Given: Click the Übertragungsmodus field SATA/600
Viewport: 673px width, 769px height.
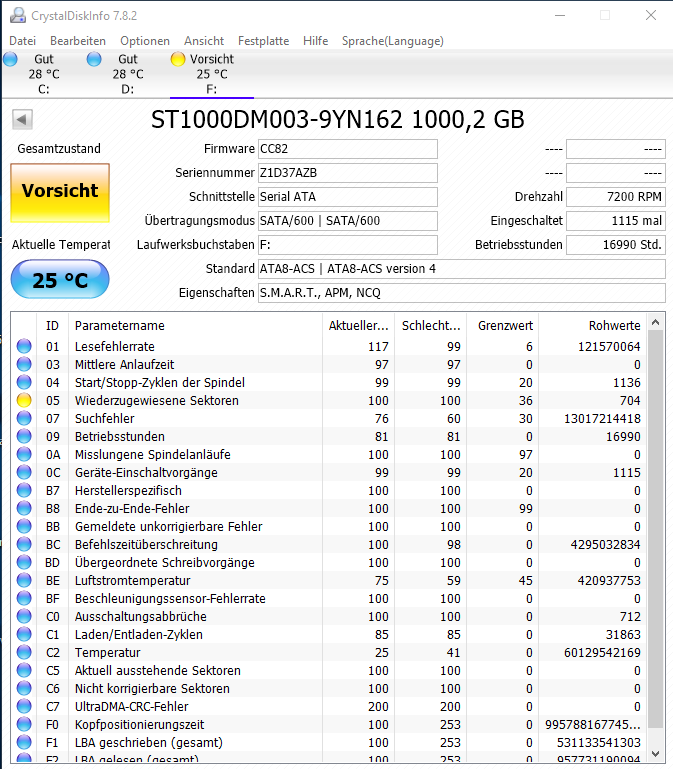Looking at the screenshot, I should 348,221.
